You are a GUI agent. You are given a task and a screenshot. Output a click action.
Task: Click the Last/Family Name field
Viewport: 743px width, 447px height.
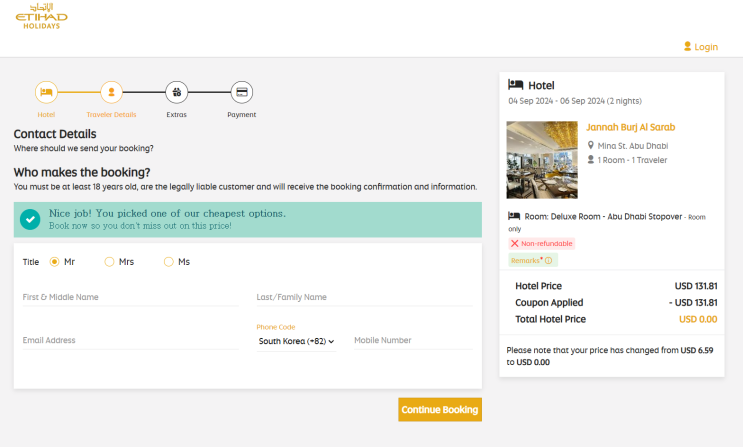click(x=363, y=297)
